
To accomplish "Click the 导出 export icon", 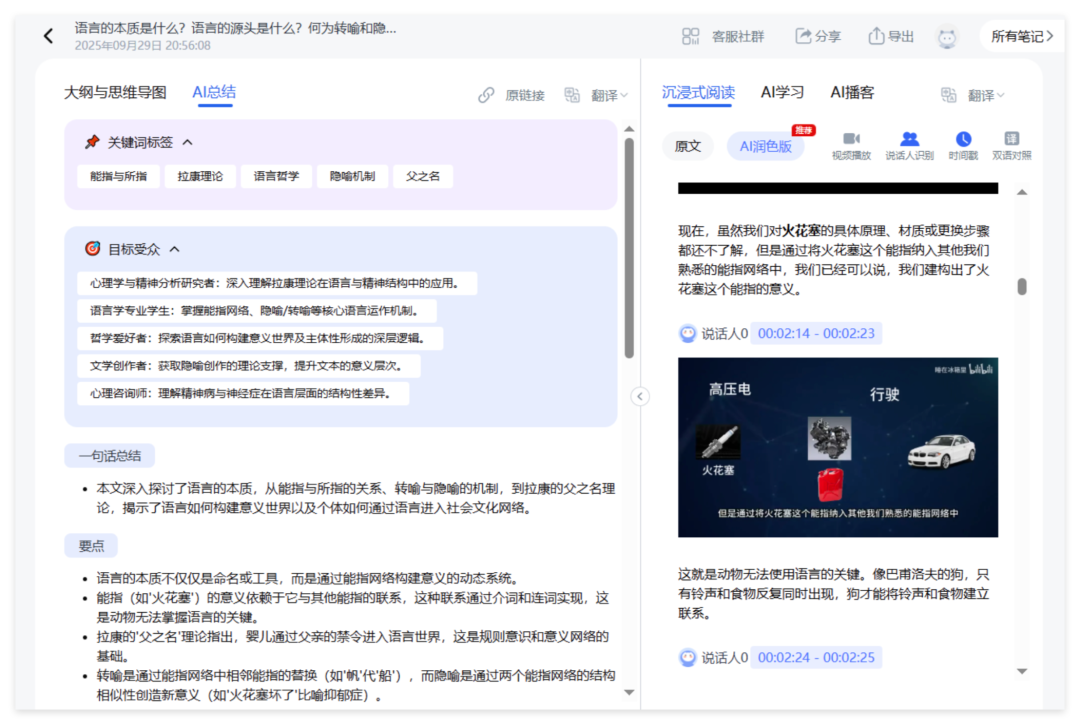I will click(x=876, y=36).
